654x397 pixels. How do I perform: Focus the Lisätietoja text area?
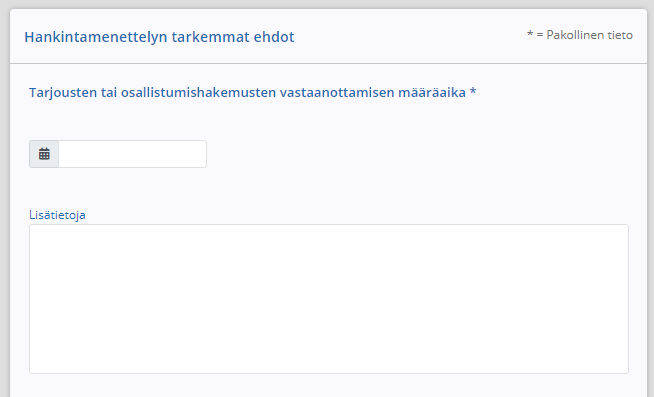pyautogui.click(x=329, y=299)
